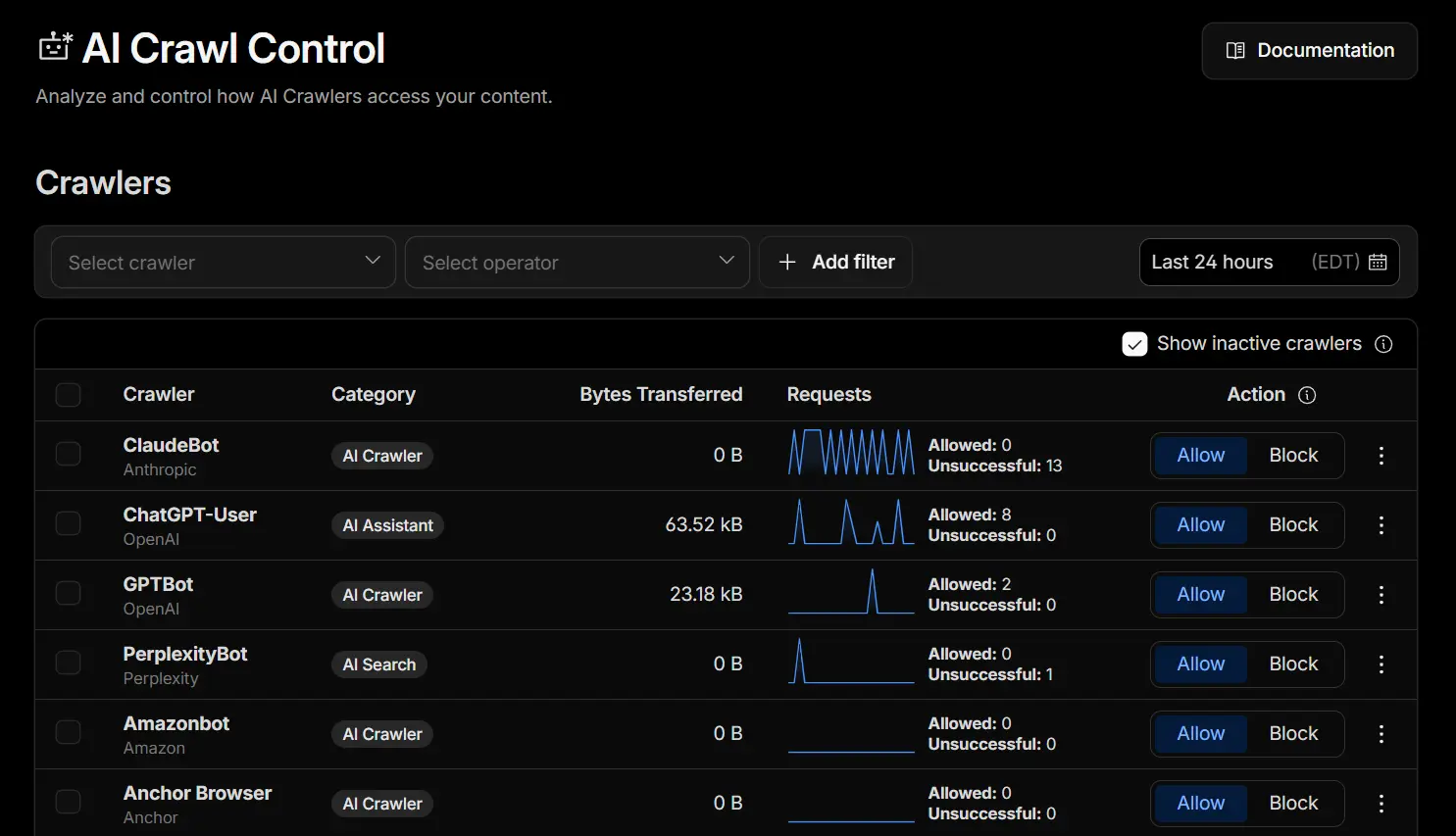Open three-dot menu for Amazonbot row
Image resolution: width=1456 pixels, height=836 pixels.
(x=1381, y=734)
